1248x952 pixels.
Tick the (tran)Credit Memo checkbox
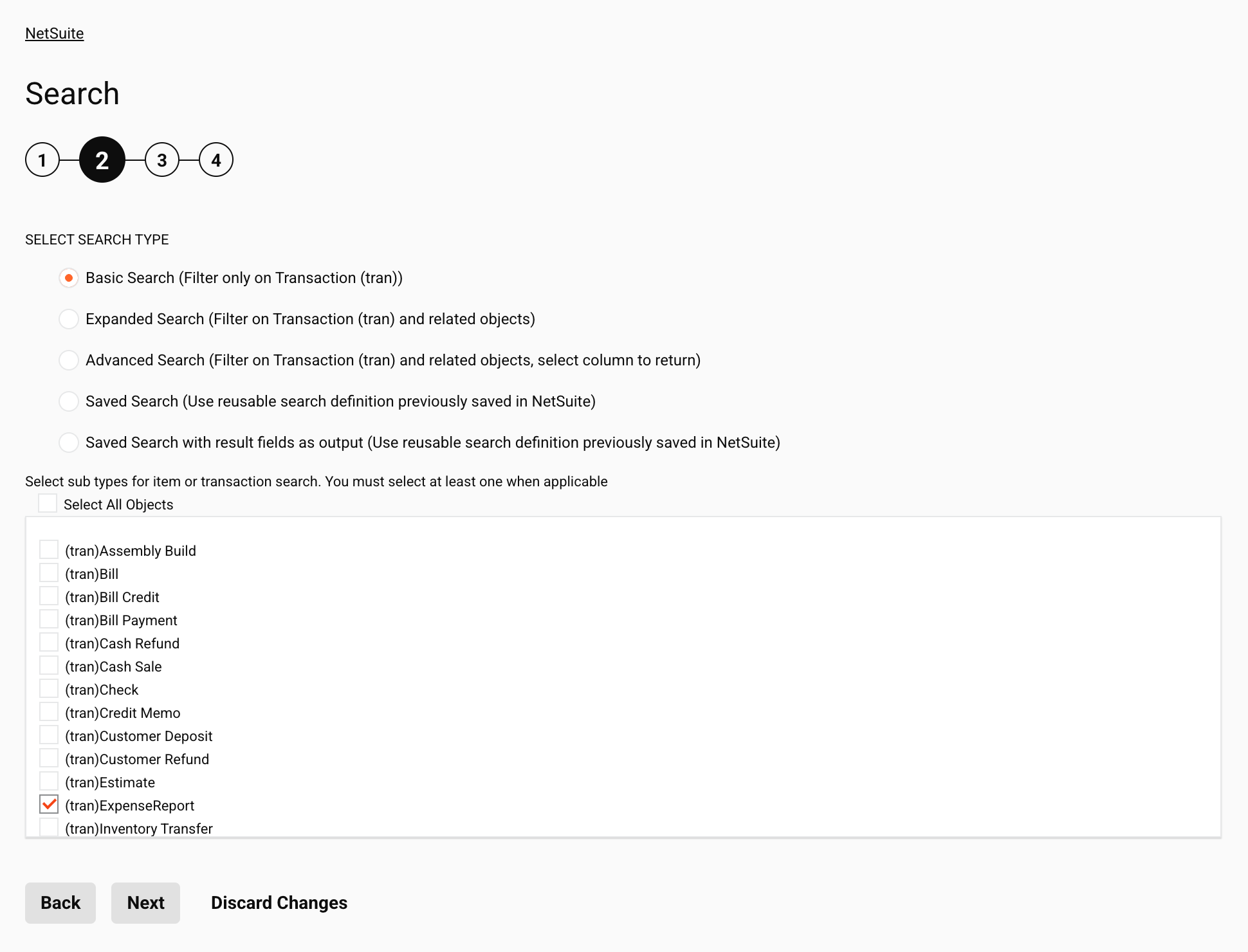[49, 712]
